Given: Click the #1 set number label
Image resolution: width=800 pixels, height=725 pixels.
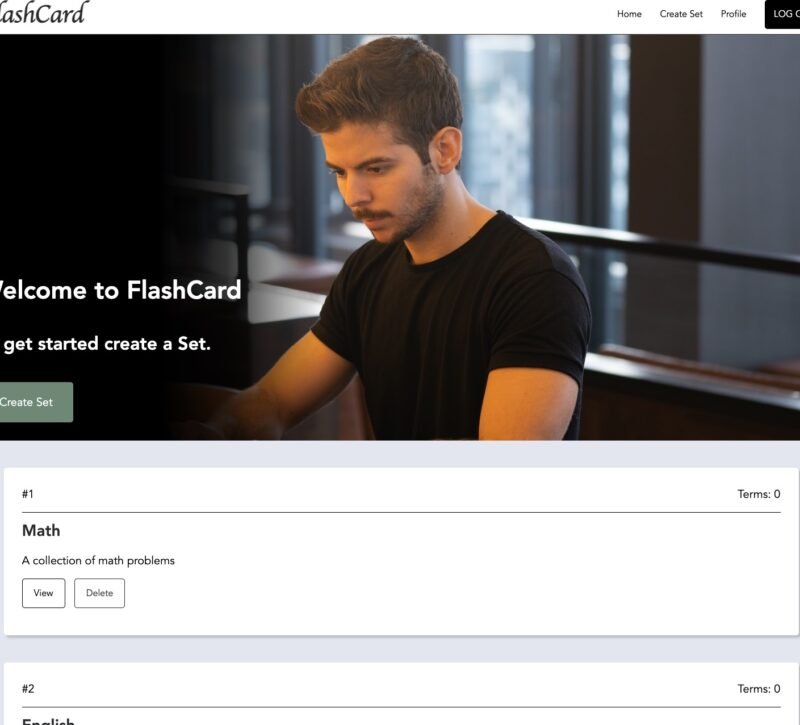Looking at the screenshot, I should point(28,494).
